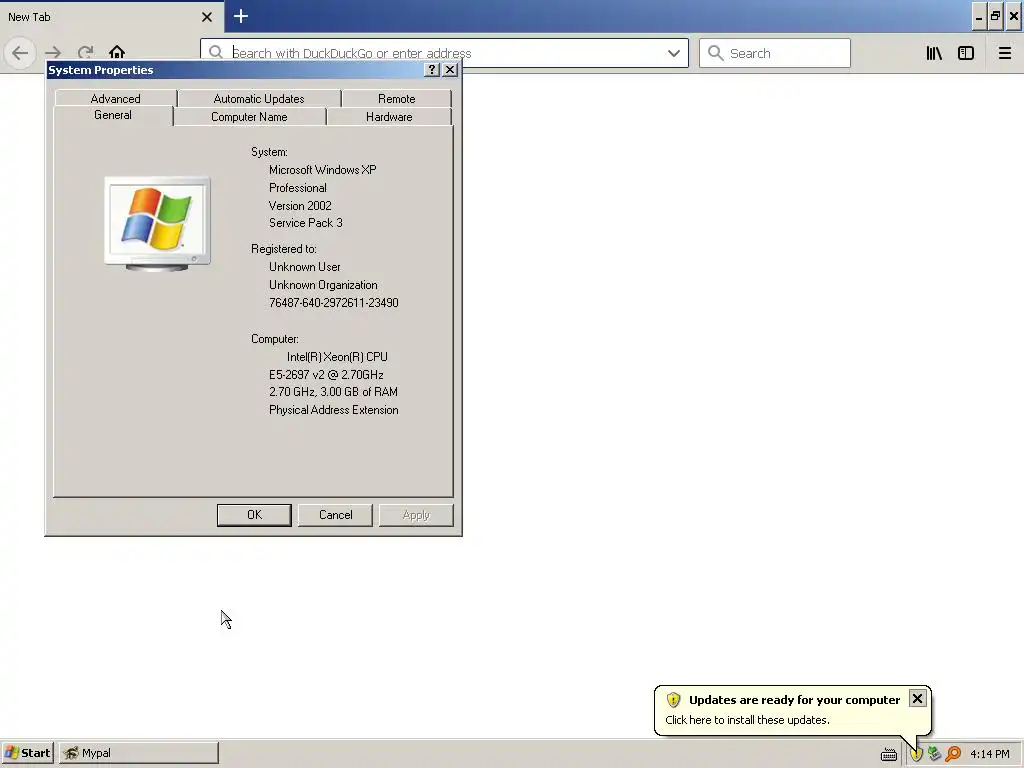Open the Library bookmarks icon
The image size is (1024, 768).
934,53
